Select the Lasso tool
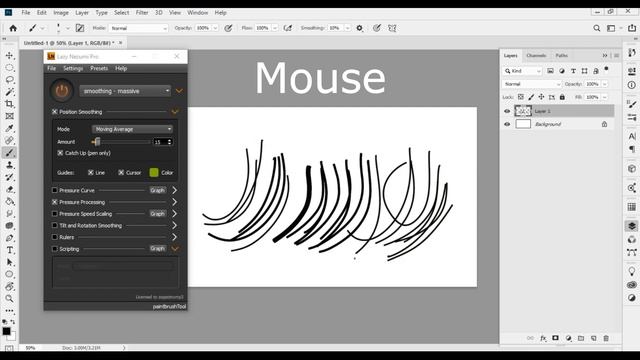 (x=9, y=80)
